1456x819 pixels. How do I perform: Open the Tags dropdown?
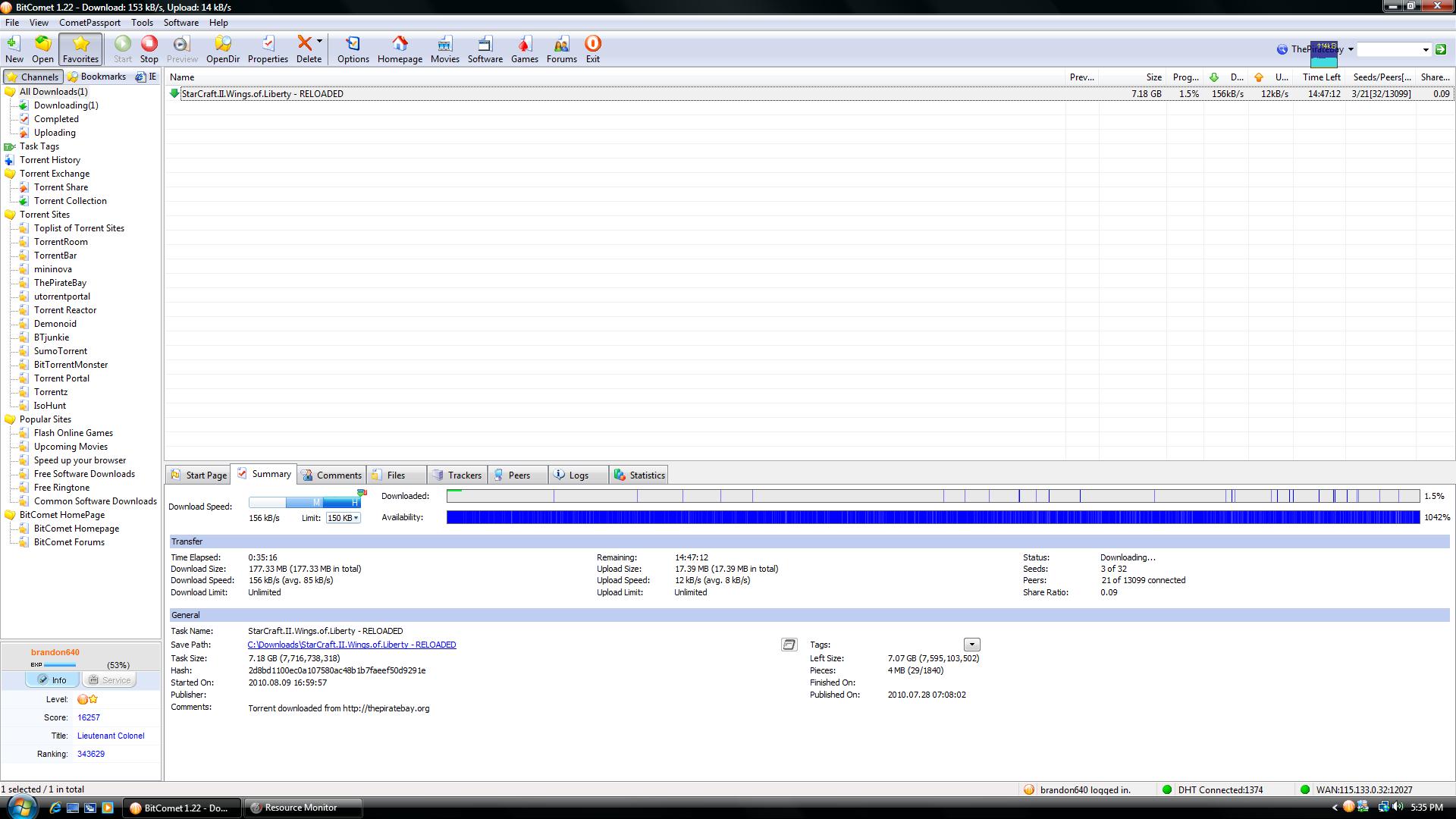point(971,645)
